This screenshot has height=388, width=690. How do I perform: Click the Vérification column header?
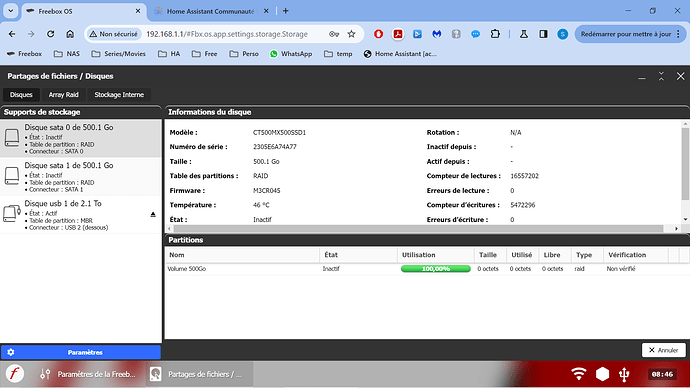point(635,255)
